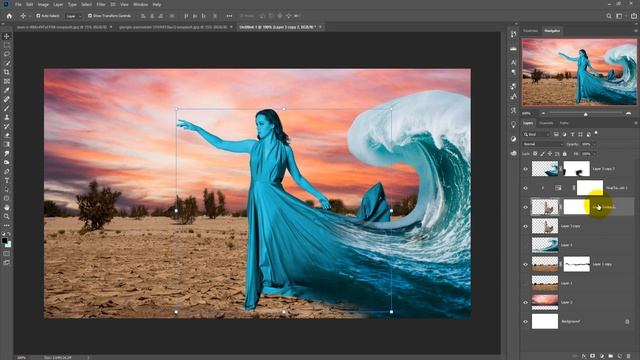This screenshot has height=360, width=640.
Task: Open the Image menu
Action: coord(43,4)
